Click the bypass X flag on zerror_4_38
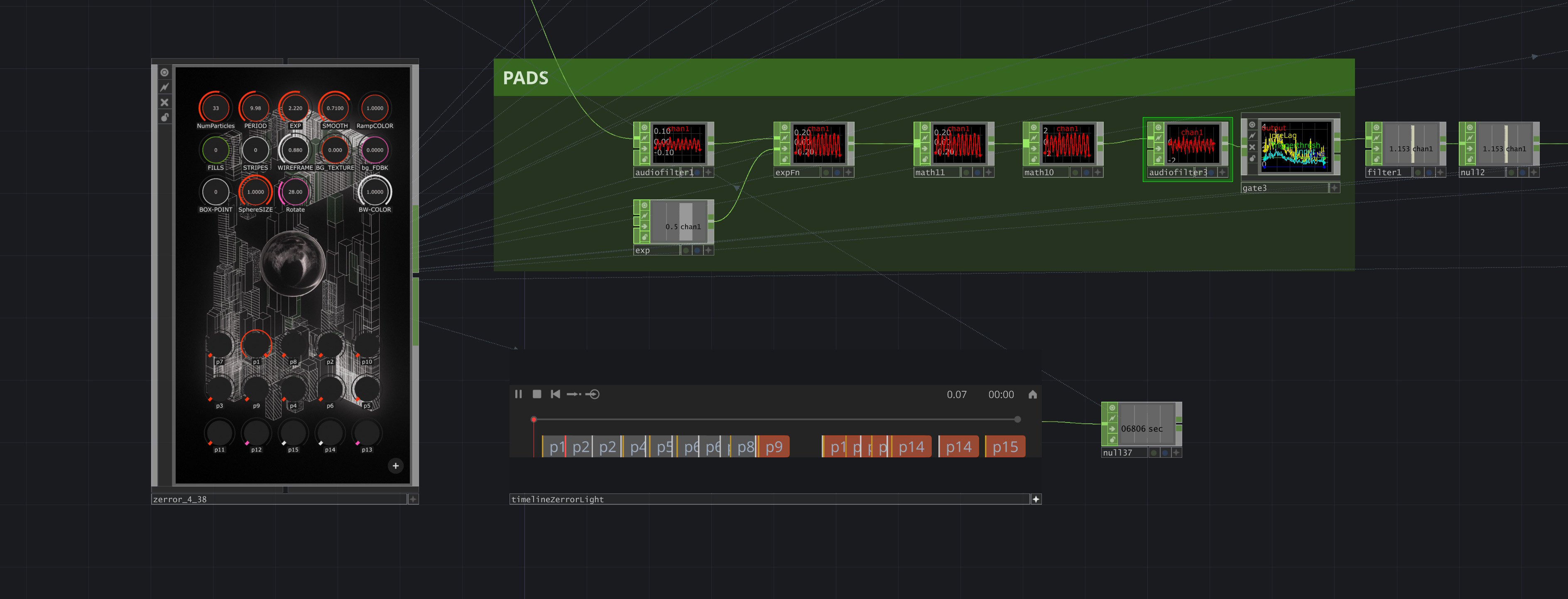The image size is (1568, 599). [x=164, y=102]
